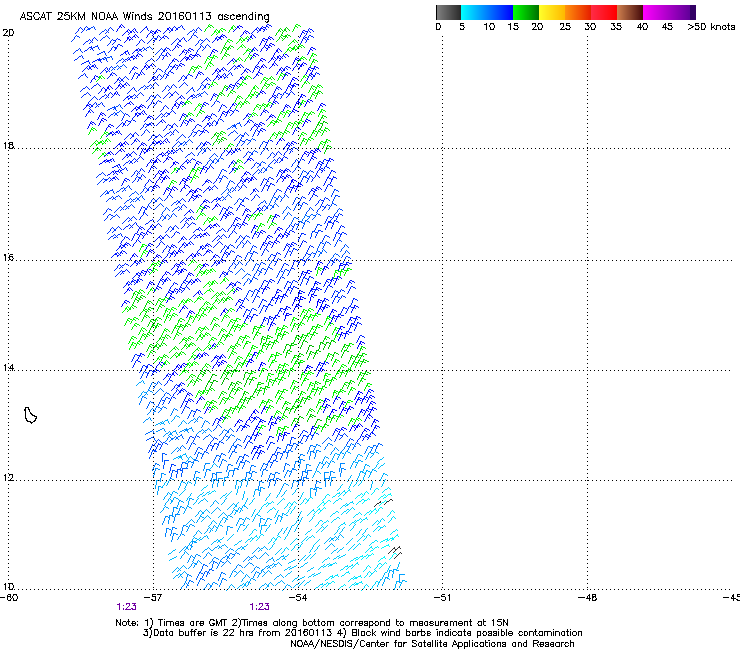This screenshot has height=650, width=740.
Task: Click the title 'ASCAT 25KM NOAA Winds 20160113 ascending'
Action: 144,17
